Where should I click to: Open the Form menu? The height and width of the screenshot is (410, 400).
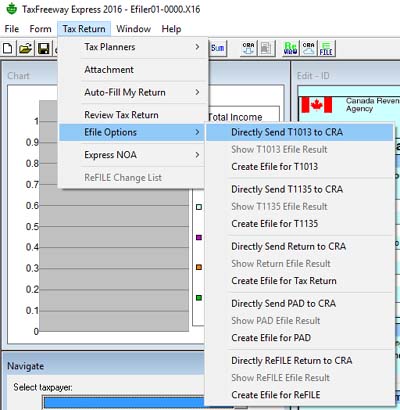pos(40,29)
